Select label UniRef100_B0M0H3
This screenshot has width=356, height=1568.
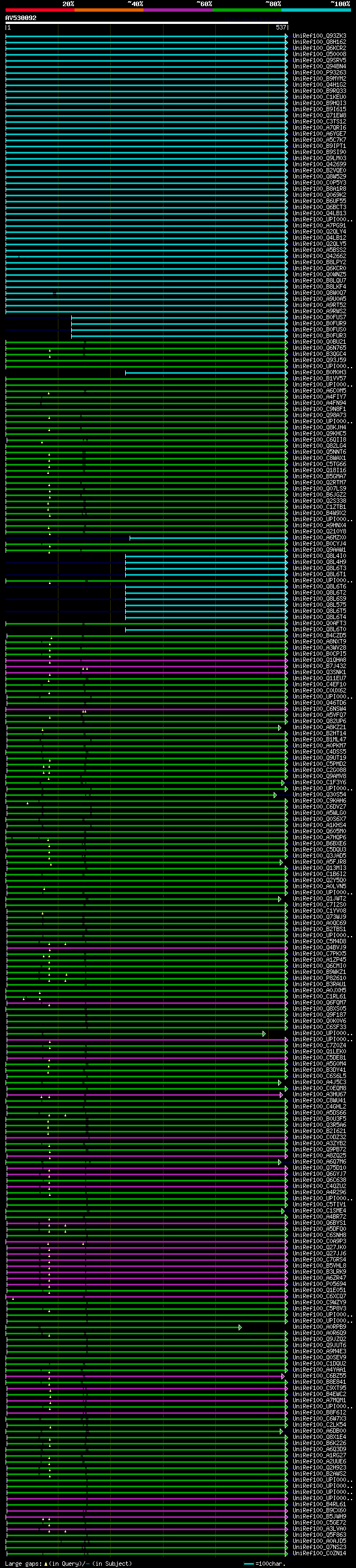[x=319, y=373]
